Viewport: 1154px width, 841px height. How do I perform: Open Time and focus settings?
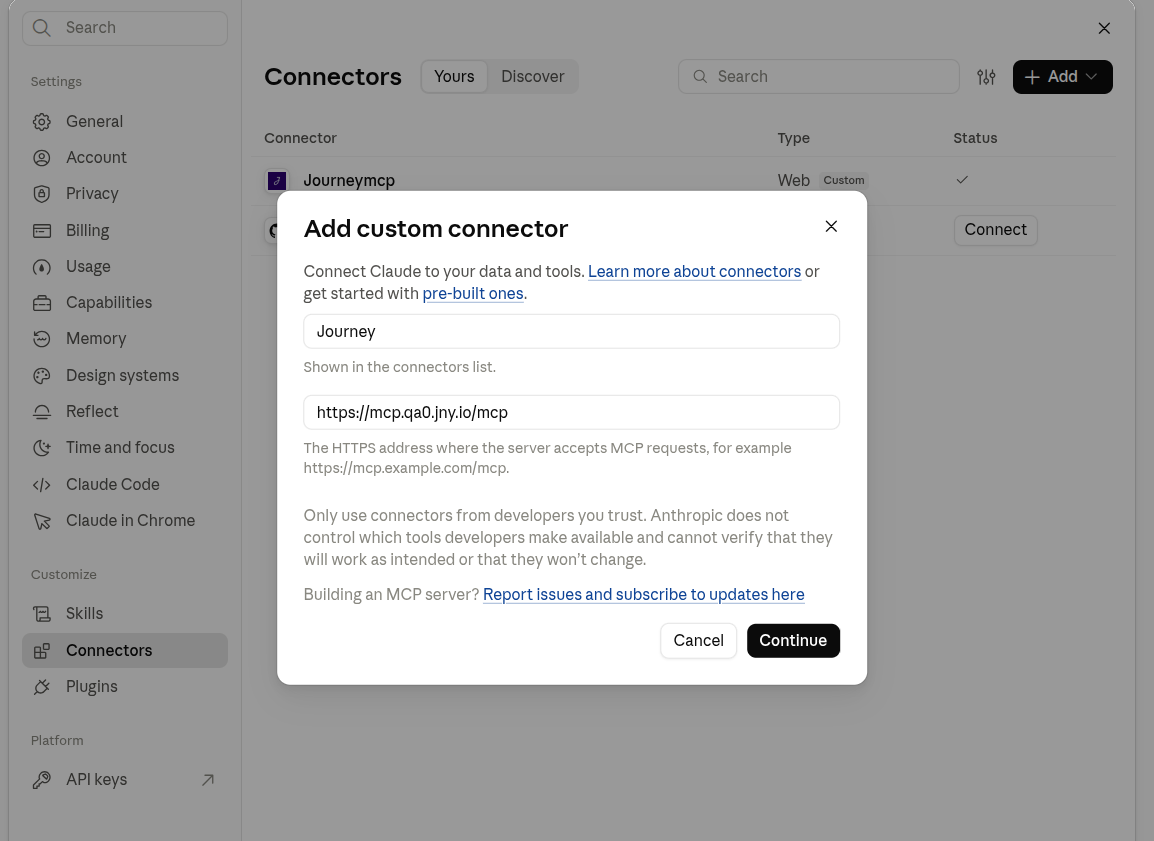click(x=124, y=447)
